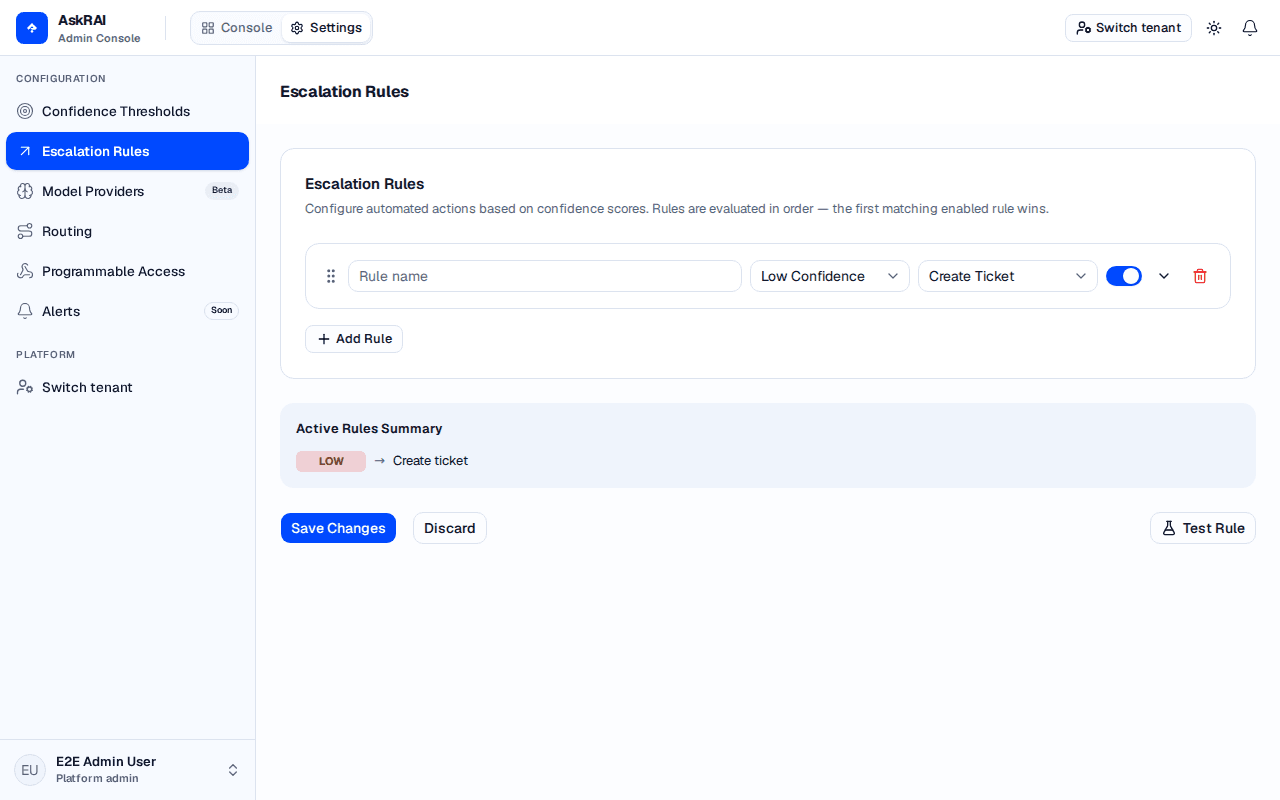Image resolution: width=1280 pixels, height=800 pixels.
Task: Grab the rule drag handle icon
Action: 331,276
